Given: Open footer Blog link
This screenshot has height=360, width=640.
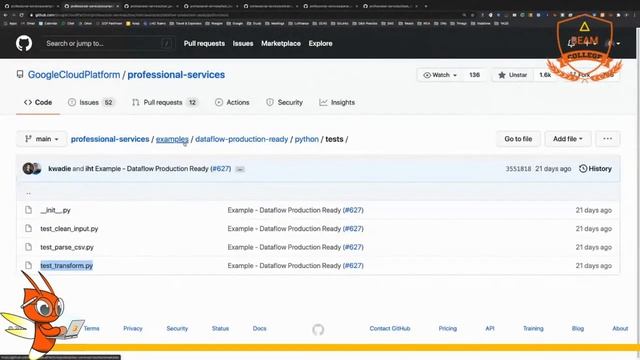Looking at the screenshot, I should [578, 328].
